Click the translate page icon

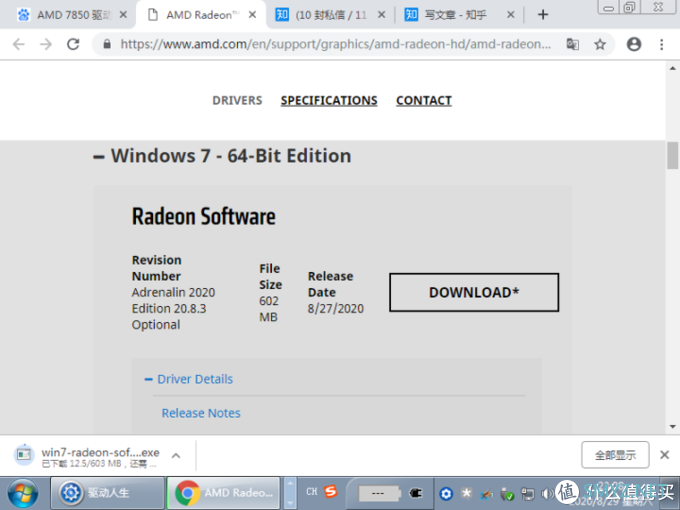(x=572, y=44)
